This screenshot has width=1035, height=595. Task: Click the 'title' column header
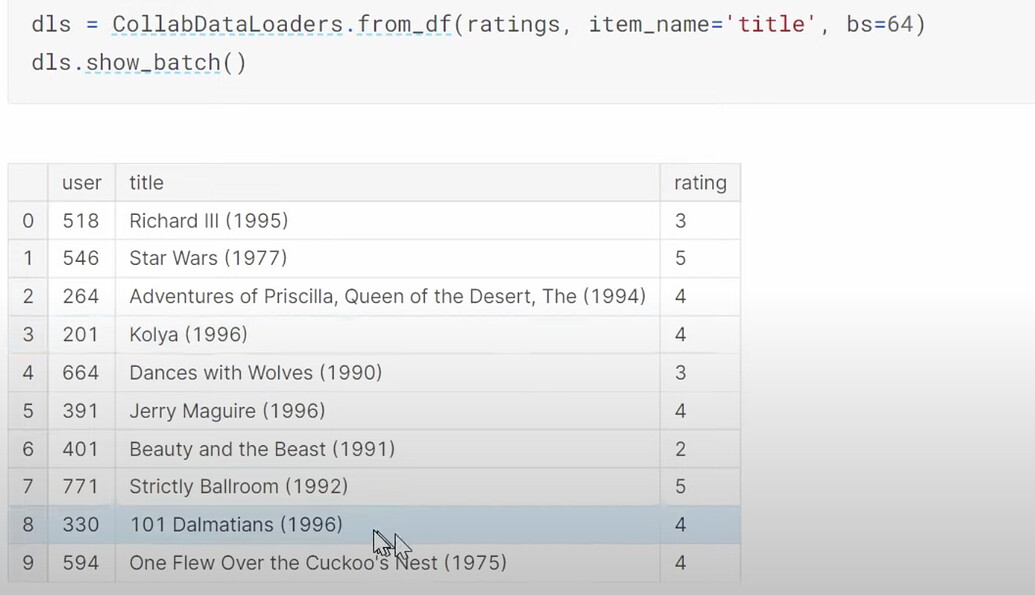[146, 183]
